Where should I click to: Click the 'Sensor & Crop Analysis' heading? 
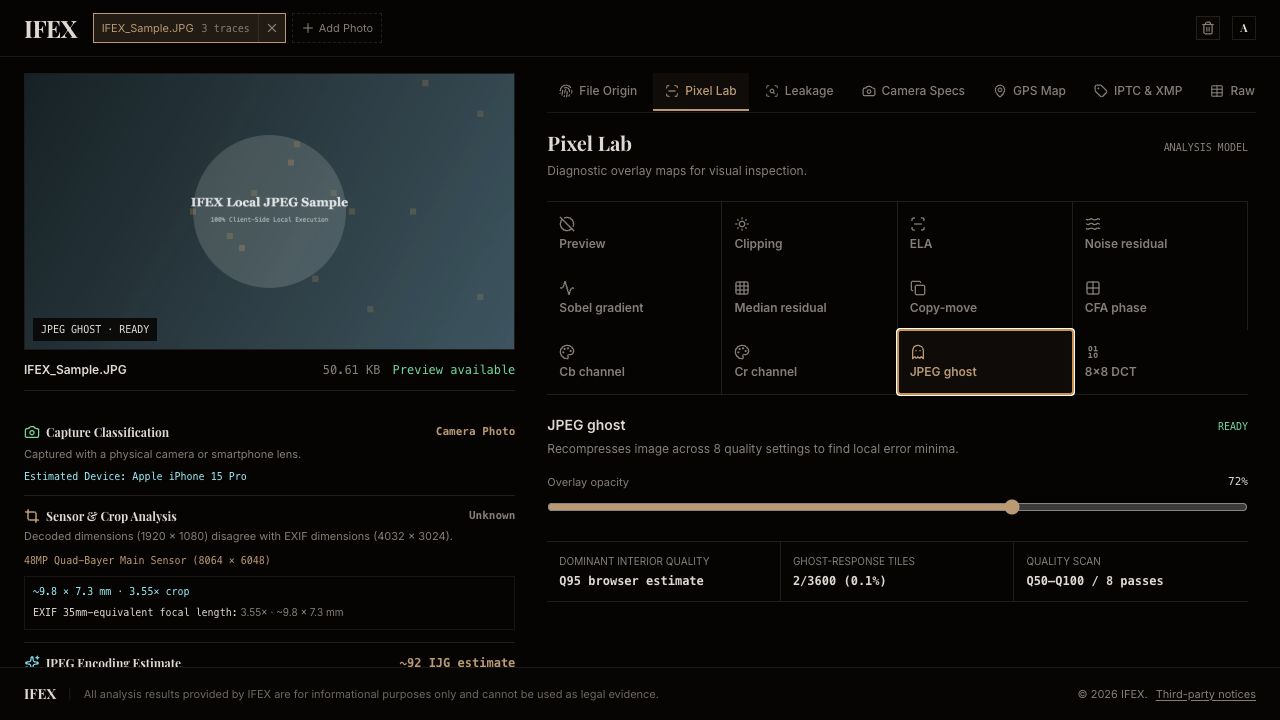[x=111, y=516]
